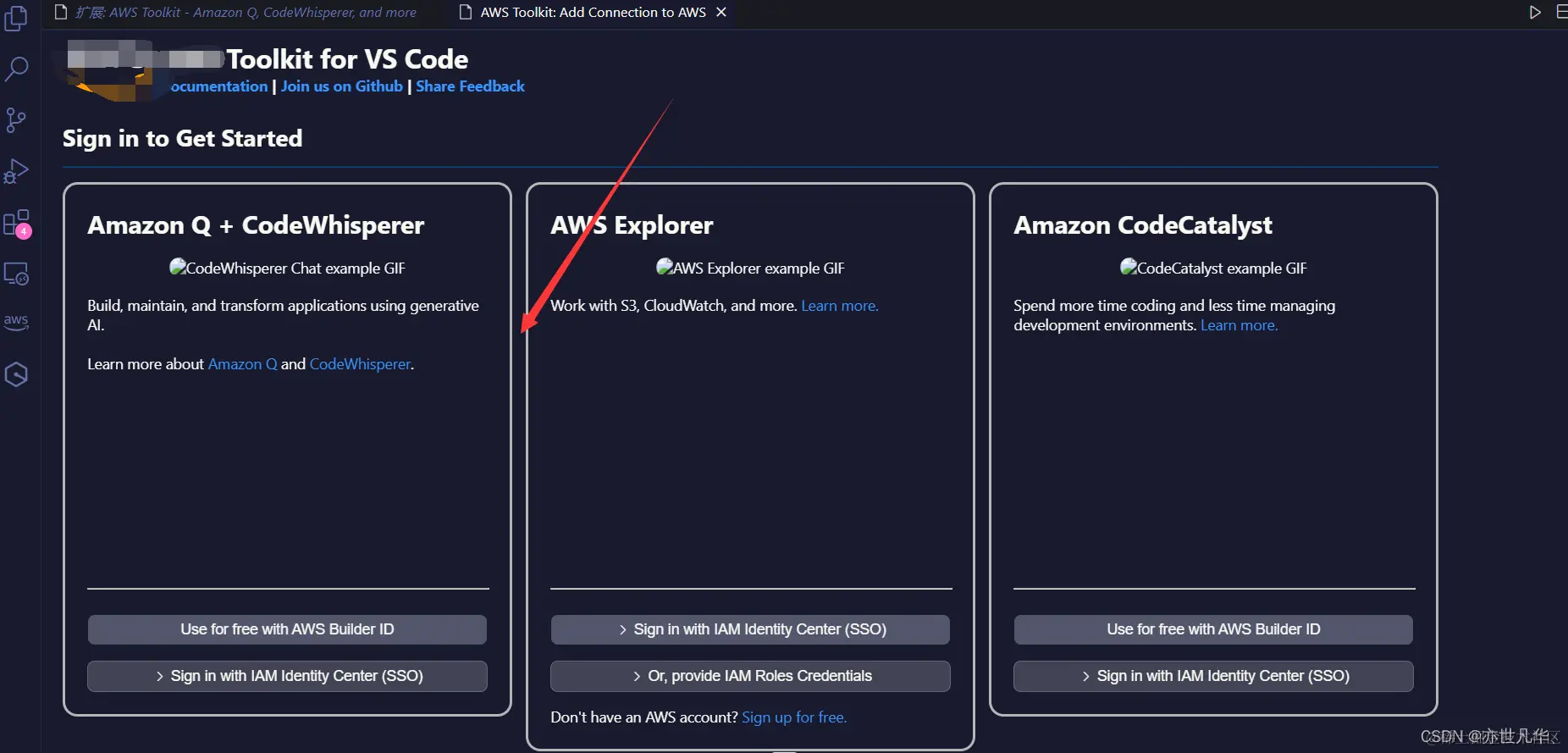Open the Run and Debug view
This screenshot has width=1568, height=753.
[x=16, y=171]
